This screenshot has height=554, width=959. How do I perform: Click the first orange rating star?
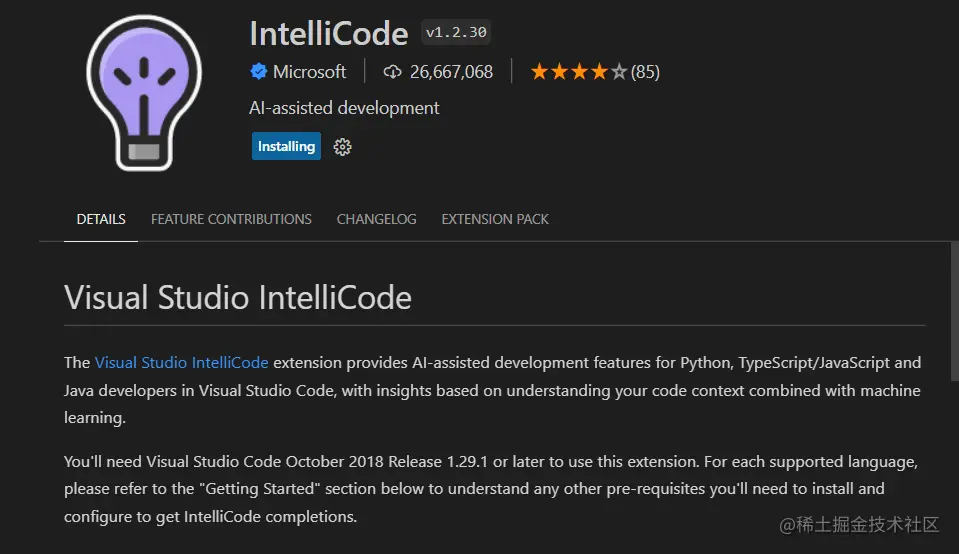[x=539, y=72]
